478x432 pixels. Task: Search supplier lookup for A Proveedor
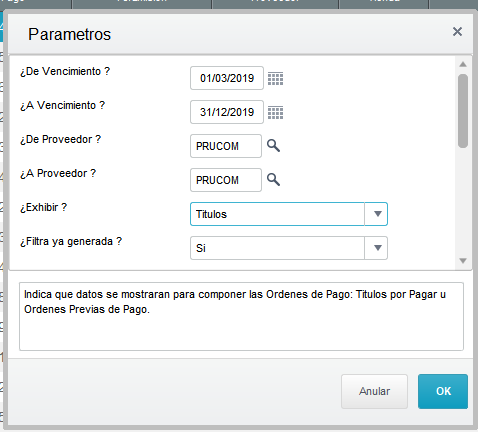tap(273, 180)
